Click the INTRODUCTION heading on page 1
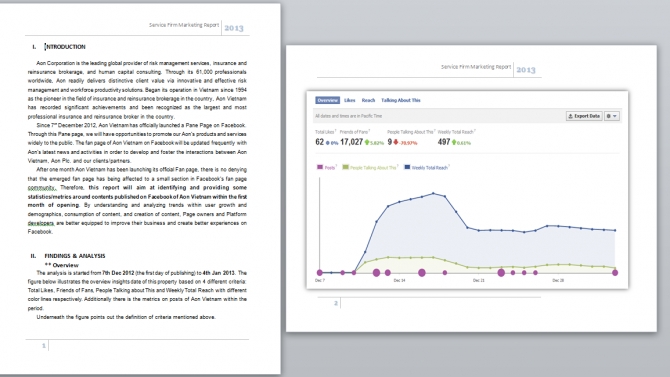 (x=65, y=47)
